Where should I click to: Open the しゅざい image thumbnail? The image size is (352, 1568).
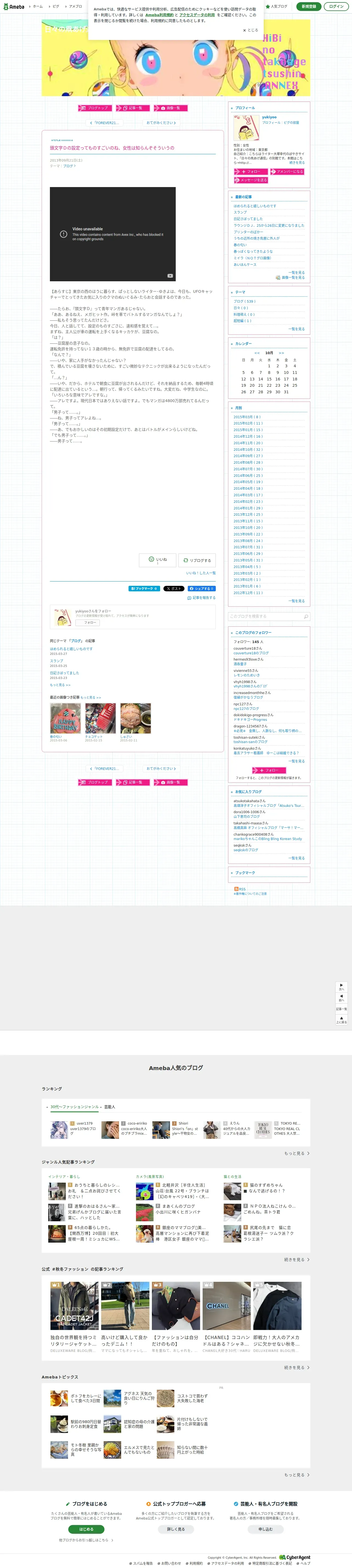point(136,718)
